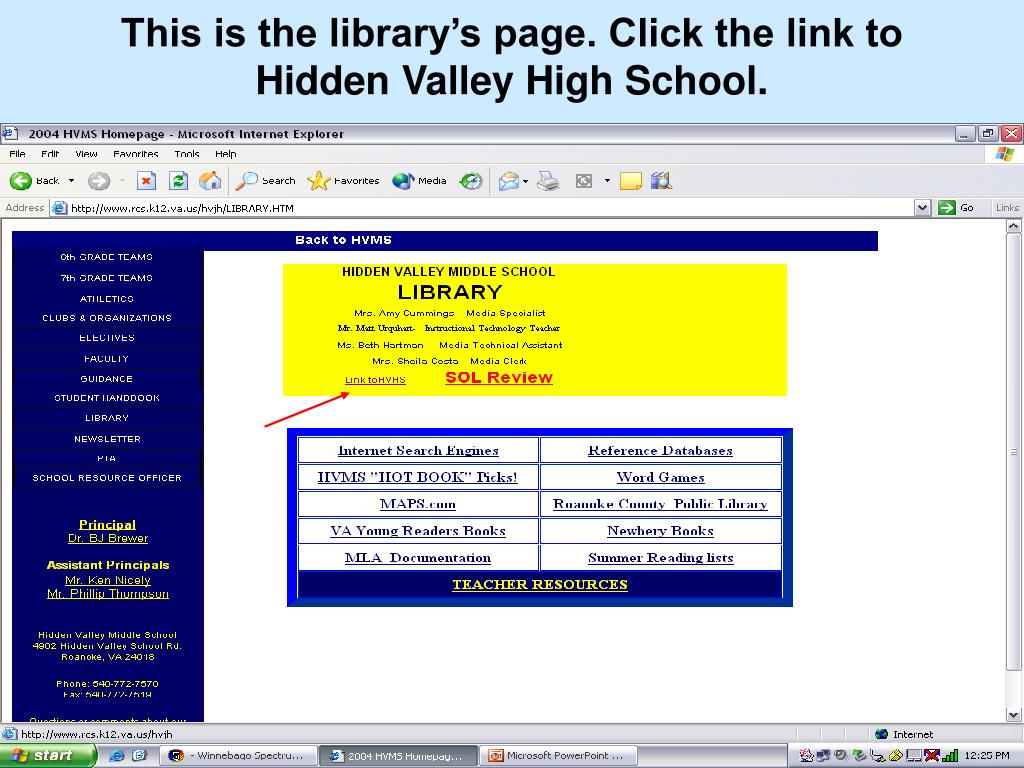Select SCHOOL RESOURCE OFFICER in sidebar
This screenshot has width=1024, height=768.
[x=107, y=478]
